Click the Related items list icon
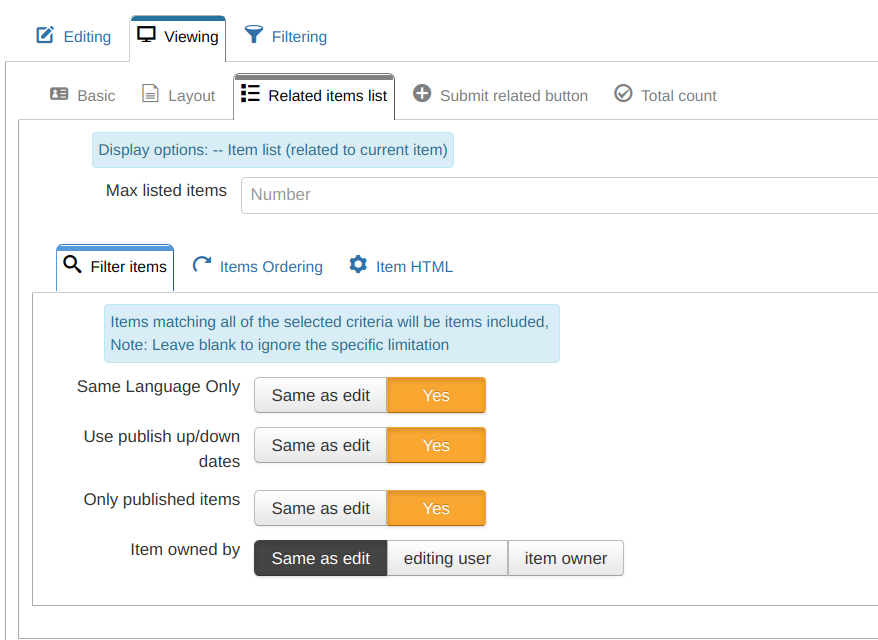Image resolution: width=878 pixels, height=640 pixels. (x=250, y=93)
